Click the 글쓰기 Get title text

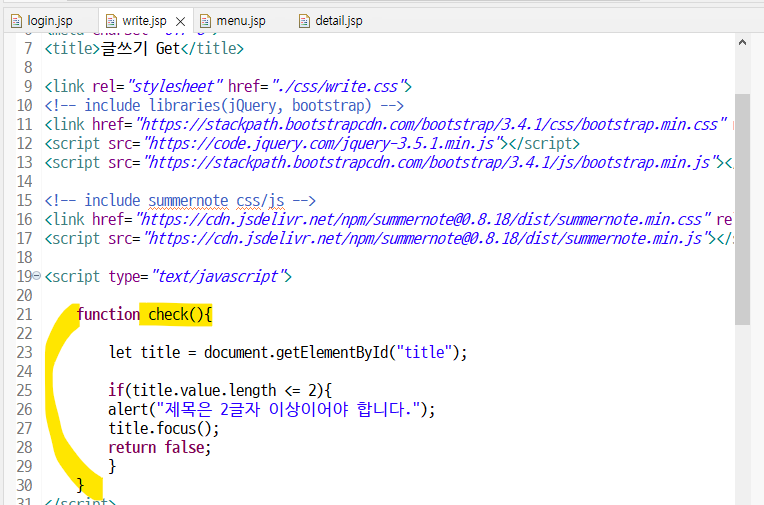pyautogui.click(x=140, y=48)
